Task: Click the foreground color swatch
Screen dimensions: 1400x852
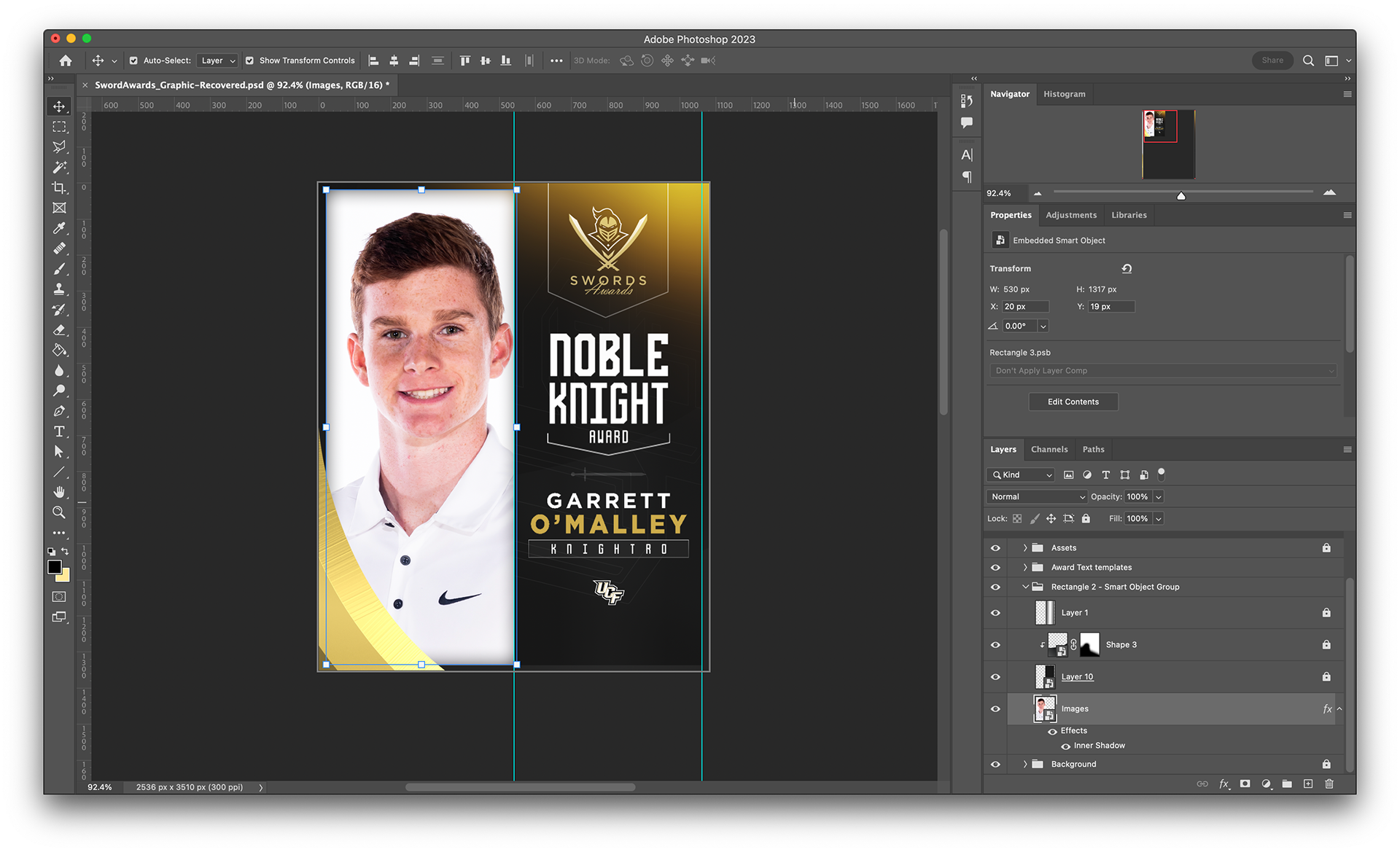Action: pyautogui.click(x=55, y=567)
